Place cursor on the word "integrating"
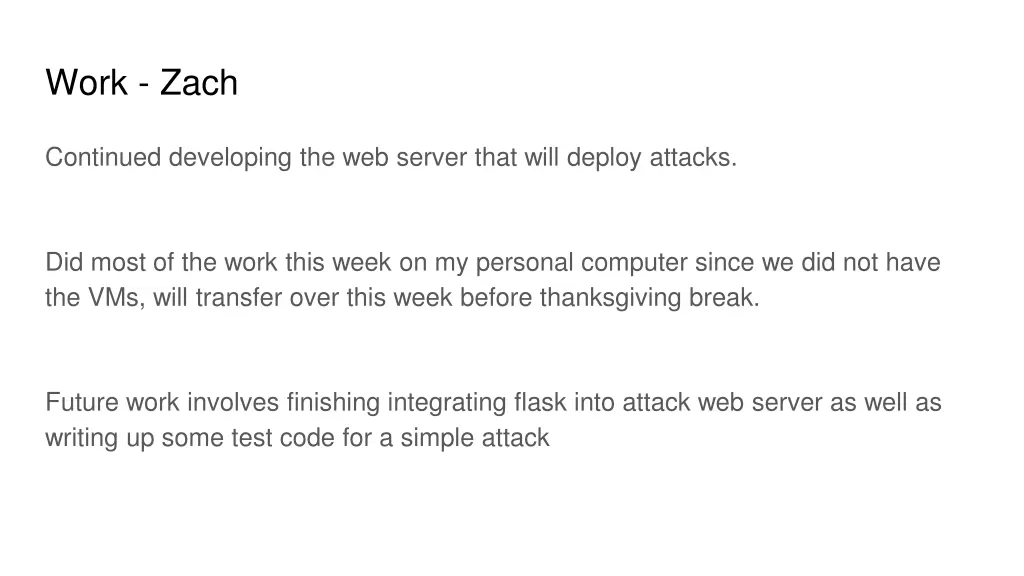1024x576 pixels. [x=447, y=403]
